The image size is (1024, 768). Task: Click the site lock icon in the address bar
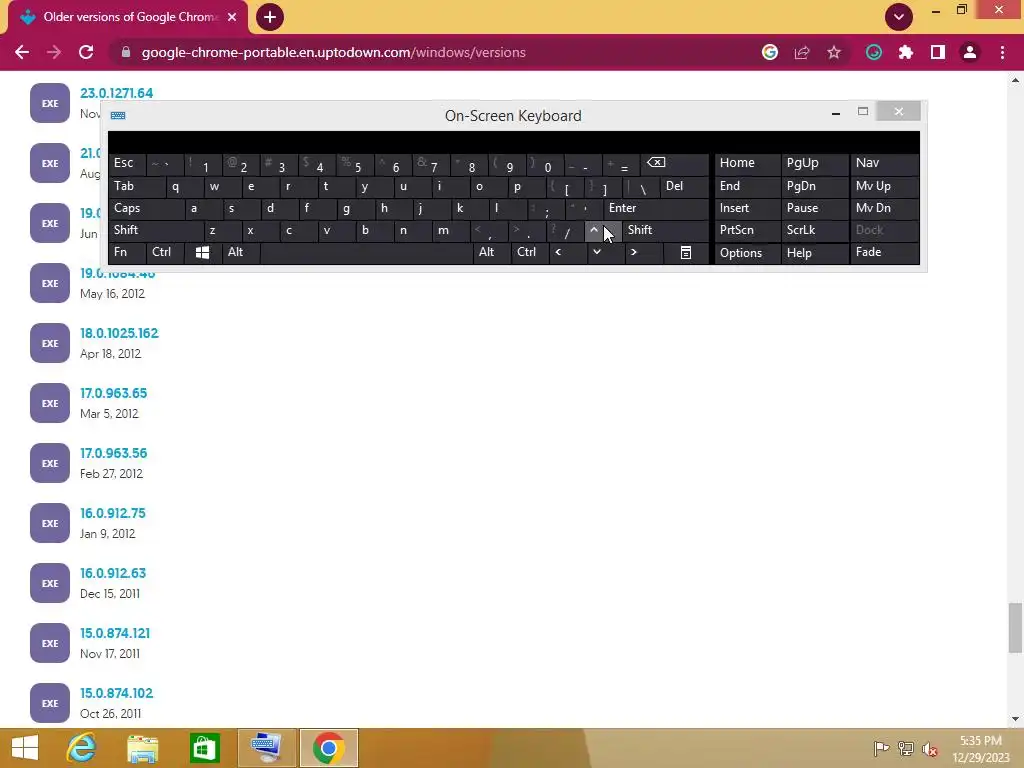(x=126, y=52)
